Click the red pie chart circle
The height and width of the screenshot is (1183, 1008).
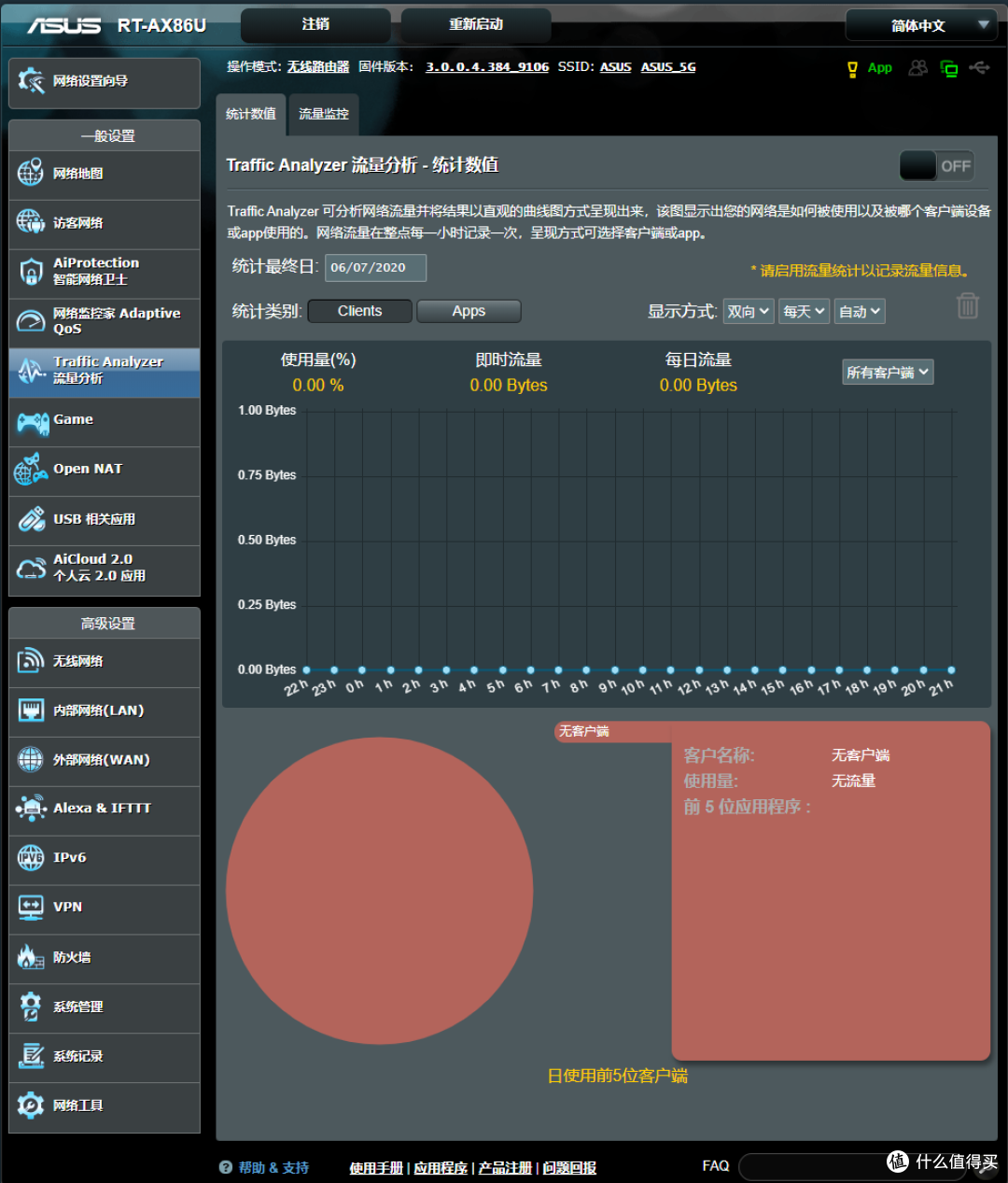click(x=379, y=891)
